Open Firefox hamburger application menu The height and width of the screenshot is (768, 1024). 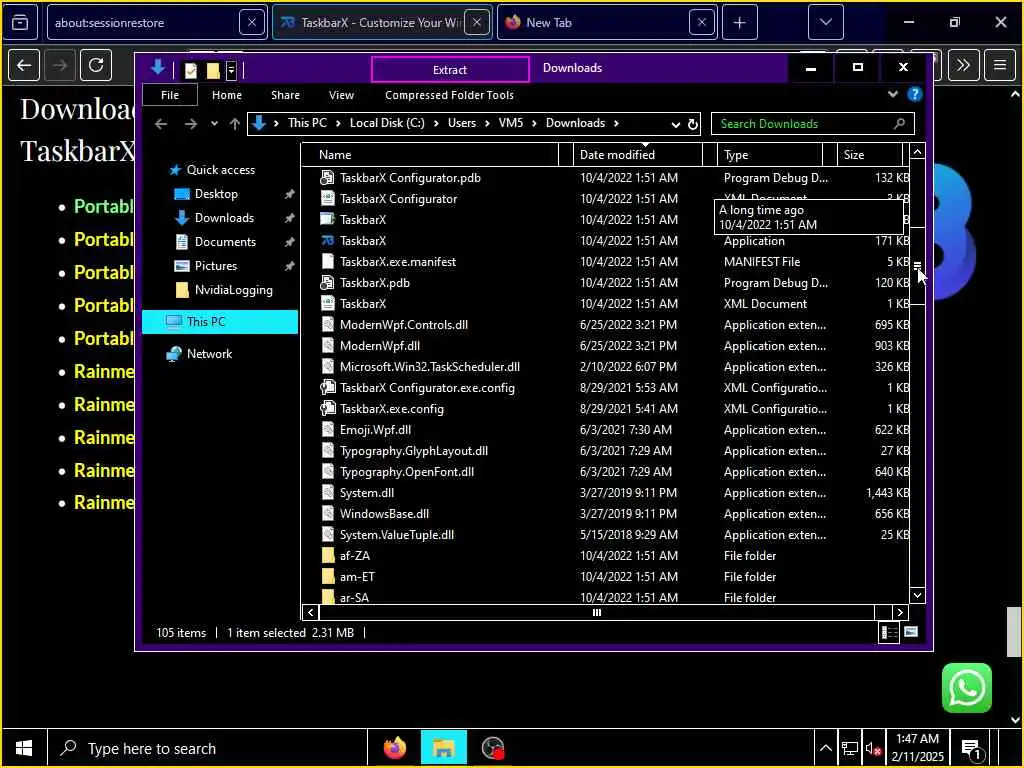click(x=999, y=65)
